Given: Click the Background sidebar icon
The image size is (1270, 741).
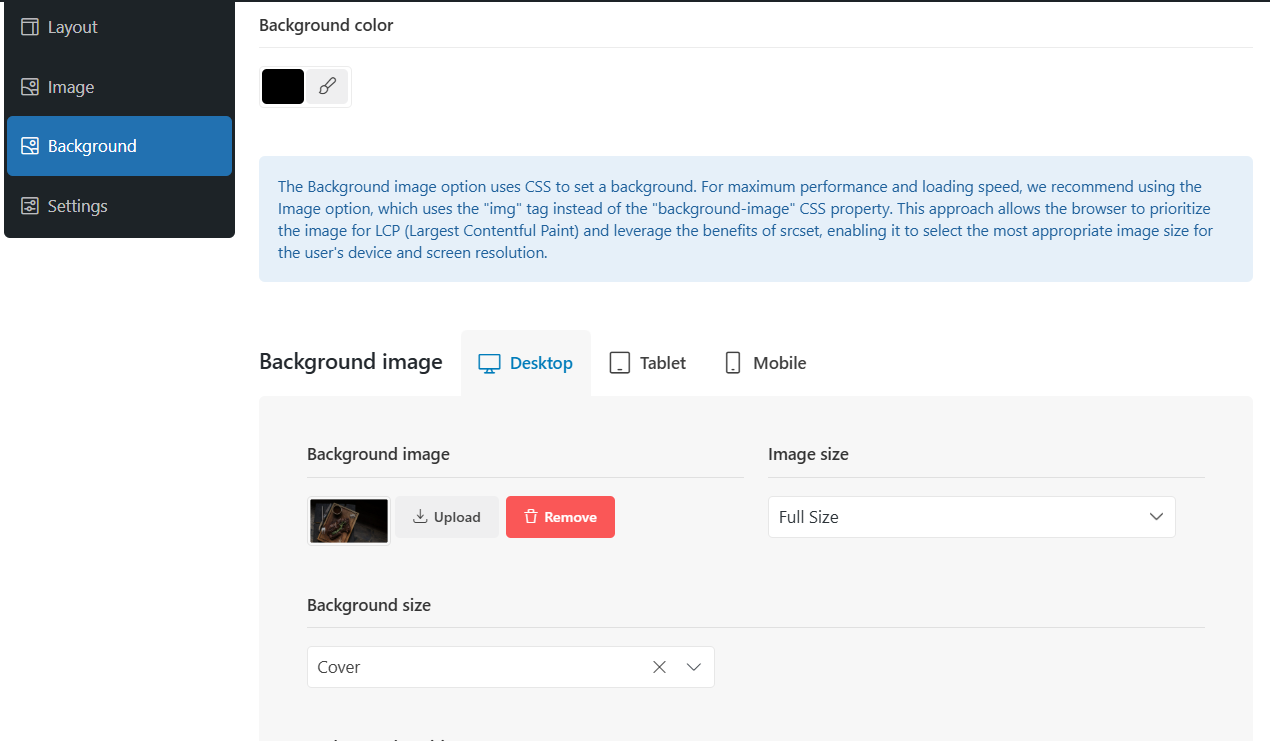Looking at the screenshot, I should [30, 146].
